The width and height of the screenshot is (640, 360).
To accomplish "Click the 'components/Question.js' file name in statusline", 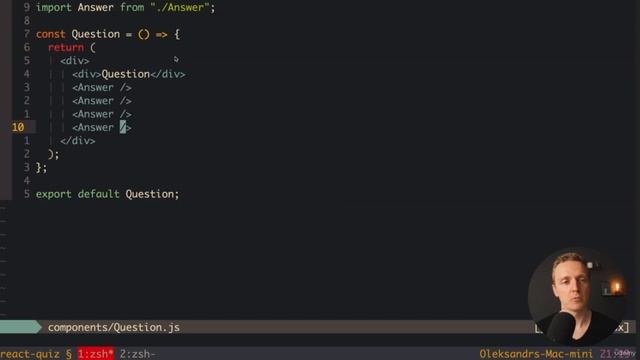I will [113, 327].
